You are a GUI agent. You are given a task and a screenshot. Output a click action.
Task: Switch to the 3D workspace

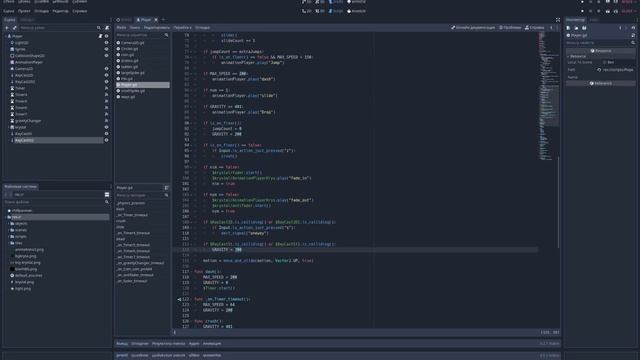coord(320,11)
